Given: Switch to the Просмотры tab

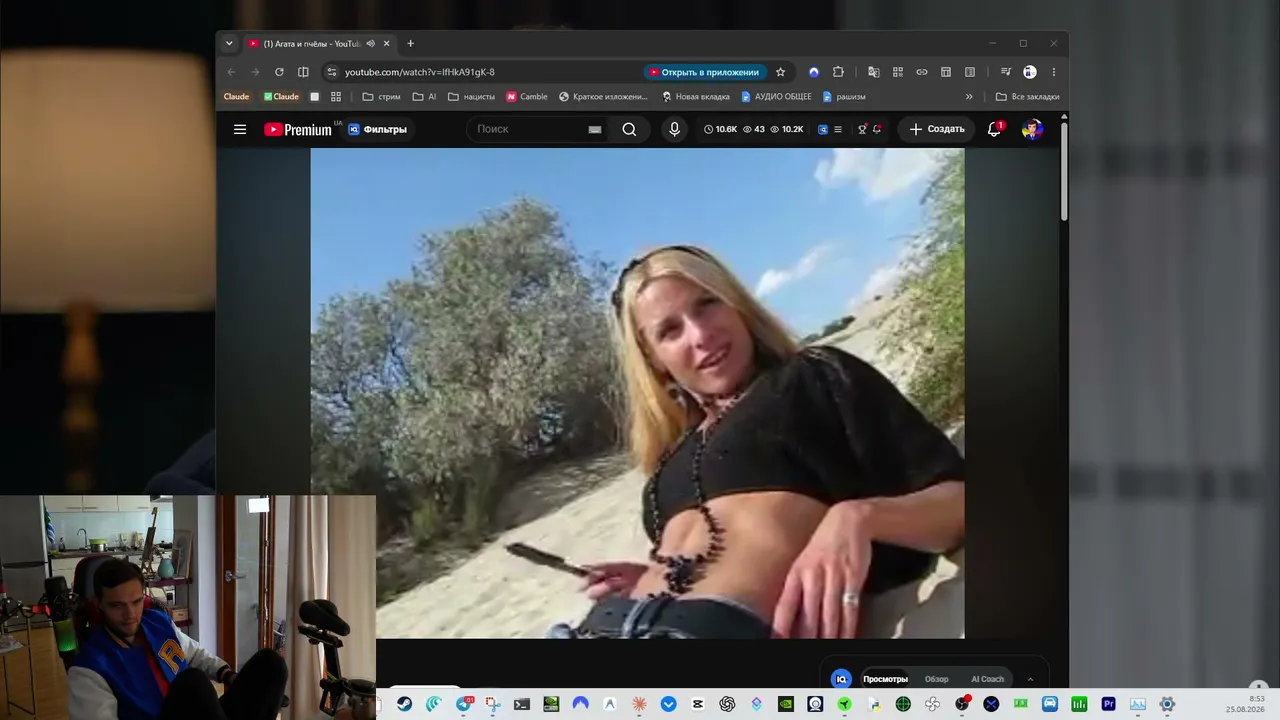Looking at the screenshot, I should click(885, 679).
